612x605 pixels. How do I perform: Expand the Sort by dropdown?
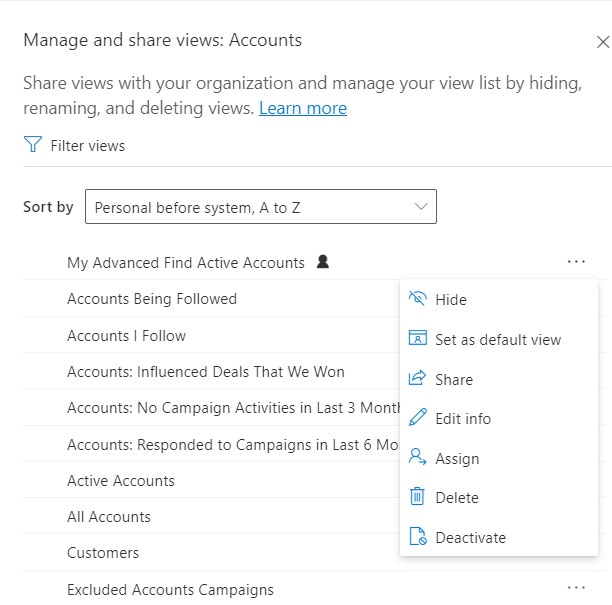tap(261, 207)
